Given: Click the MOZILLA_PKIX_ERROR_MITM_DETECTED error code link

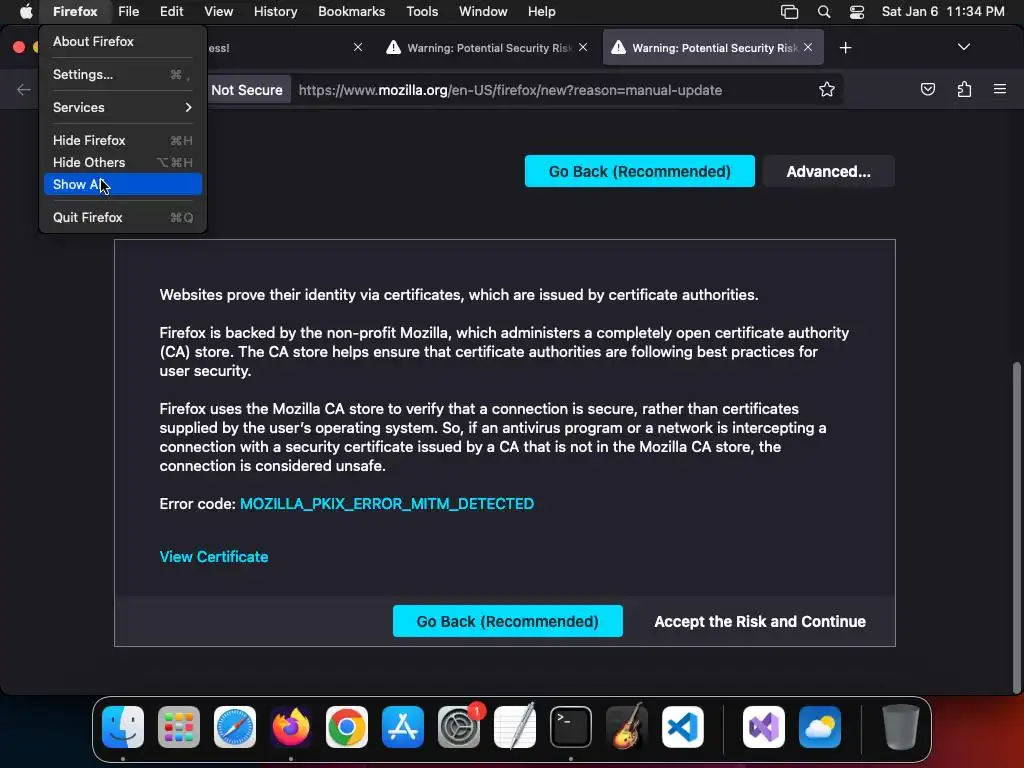Looking at the screenshot, I should pyautogui.click(x=387, y=504).
